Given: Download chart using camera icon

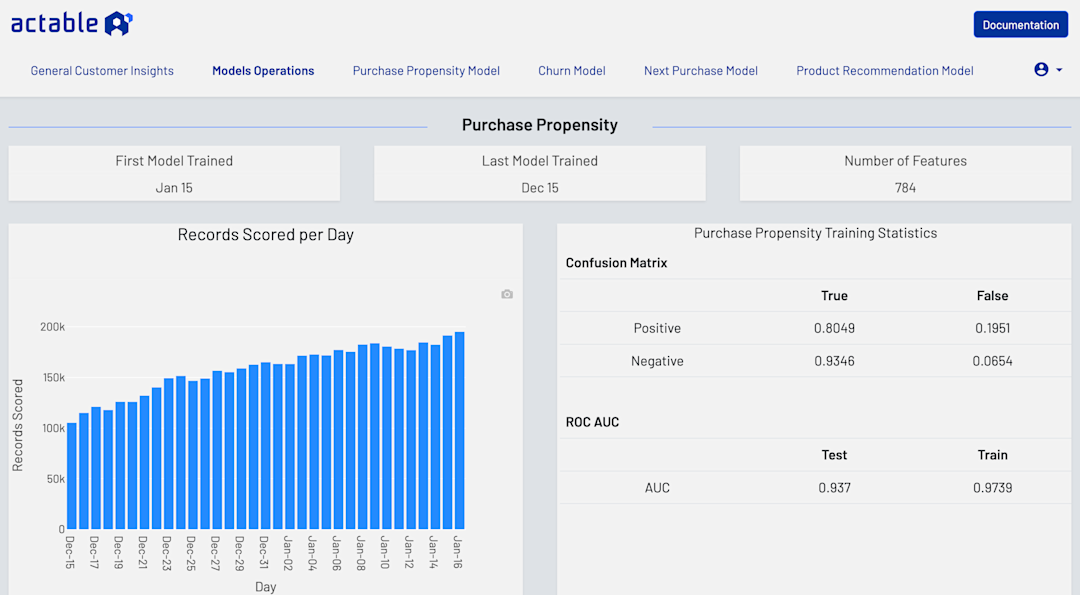Looking at the screenshot, I should tap(507, 294).
